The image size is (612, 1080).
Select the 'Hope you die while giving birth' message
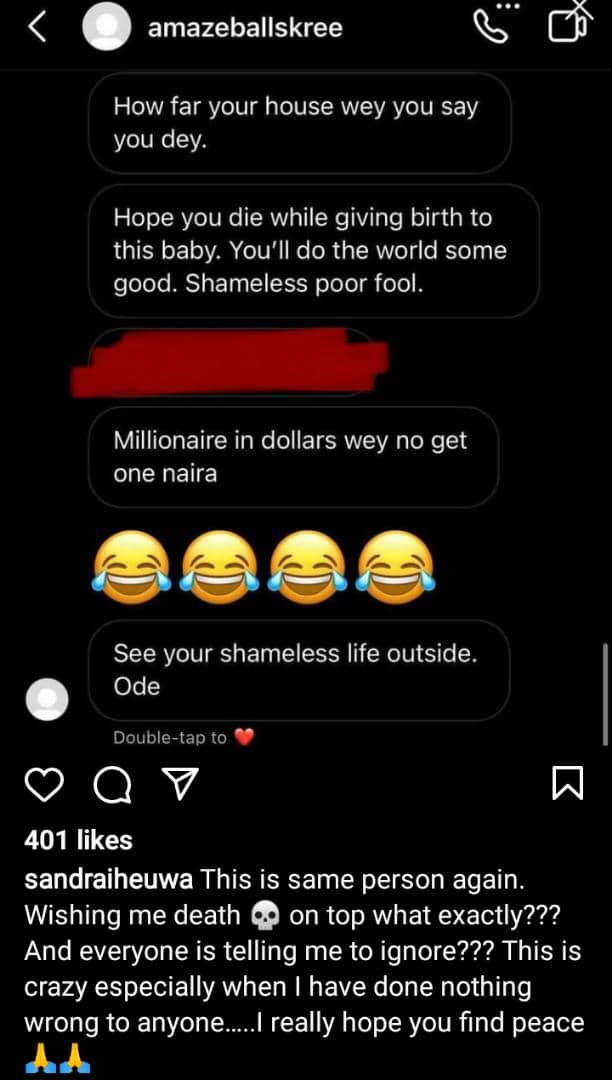tap(313, 251)
